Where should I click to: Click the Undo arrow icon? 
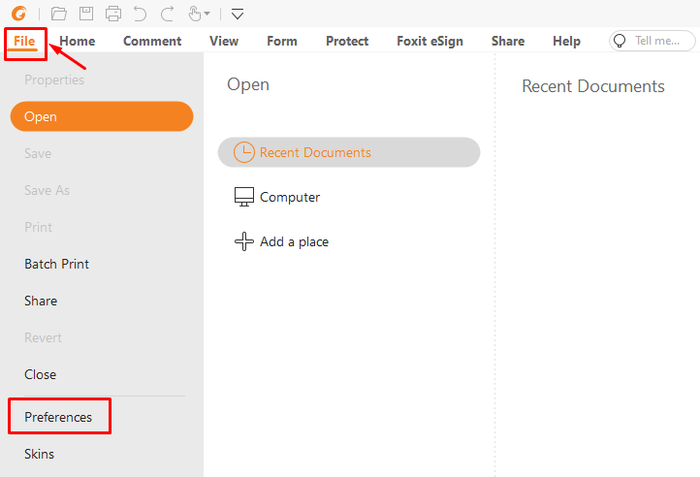pos(140,14)
